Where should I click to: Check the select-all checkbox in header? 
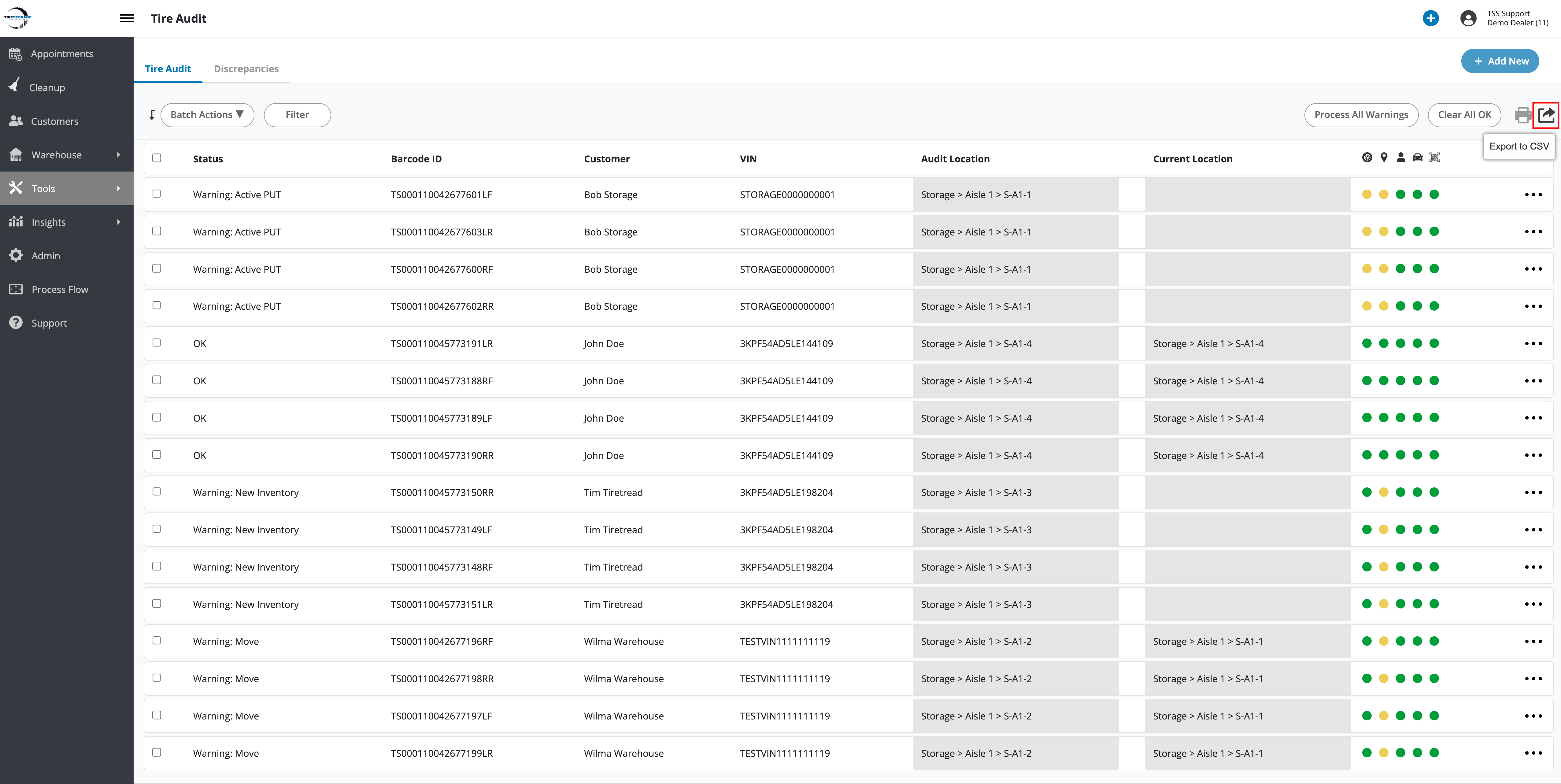tap(157, 157)
